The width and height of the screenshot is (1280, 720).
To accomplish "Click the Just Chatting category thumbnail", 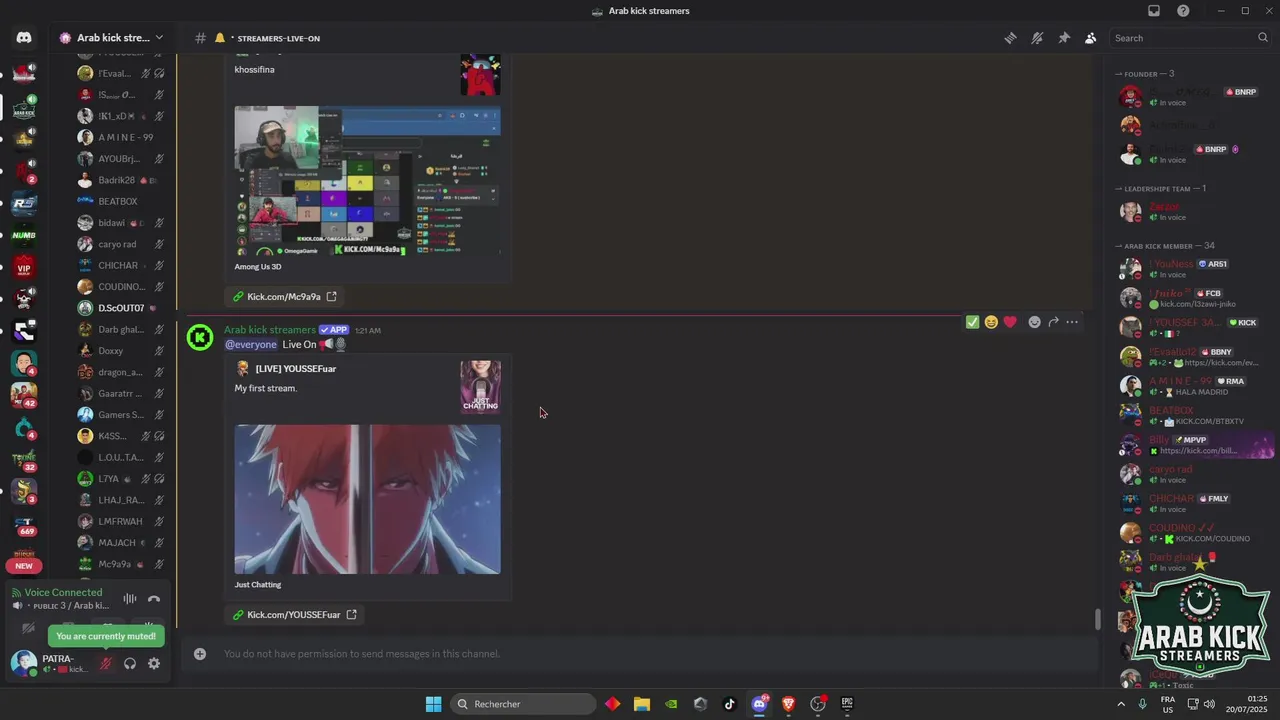I will (x=480, y=386).
